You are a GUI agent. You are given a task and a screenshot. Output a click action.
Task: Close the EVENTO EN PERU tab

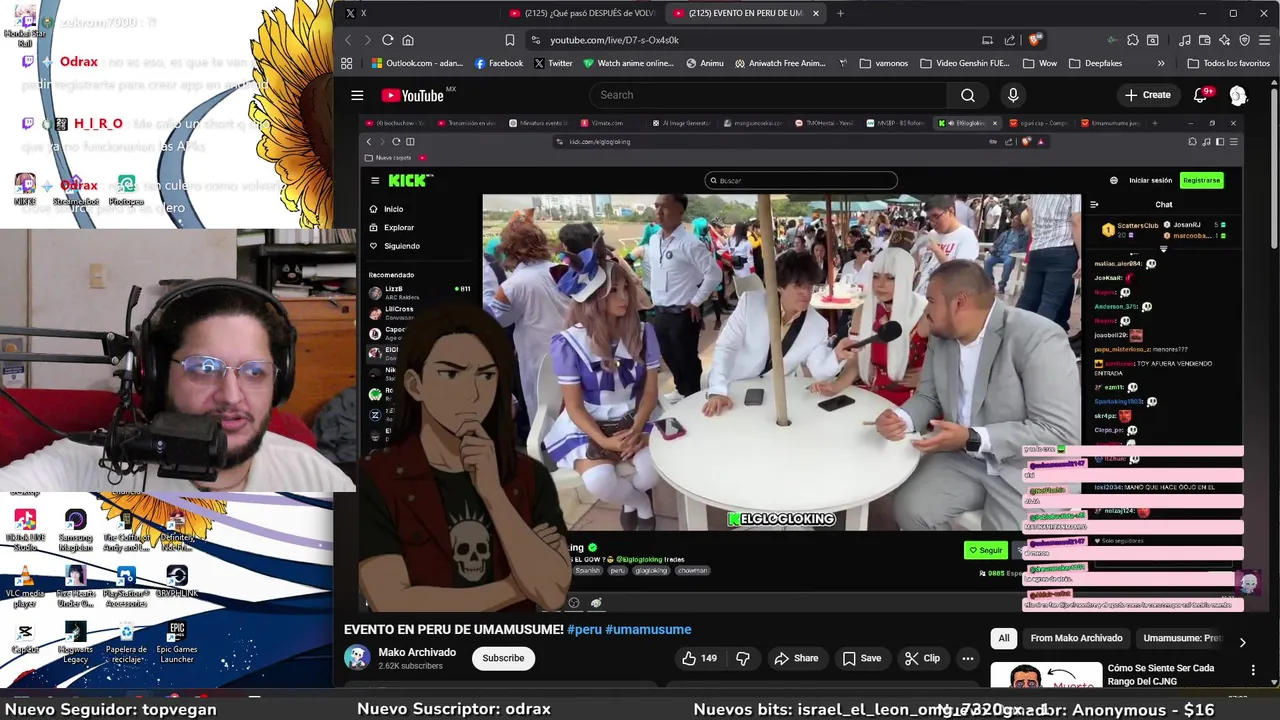coord(816,13)
